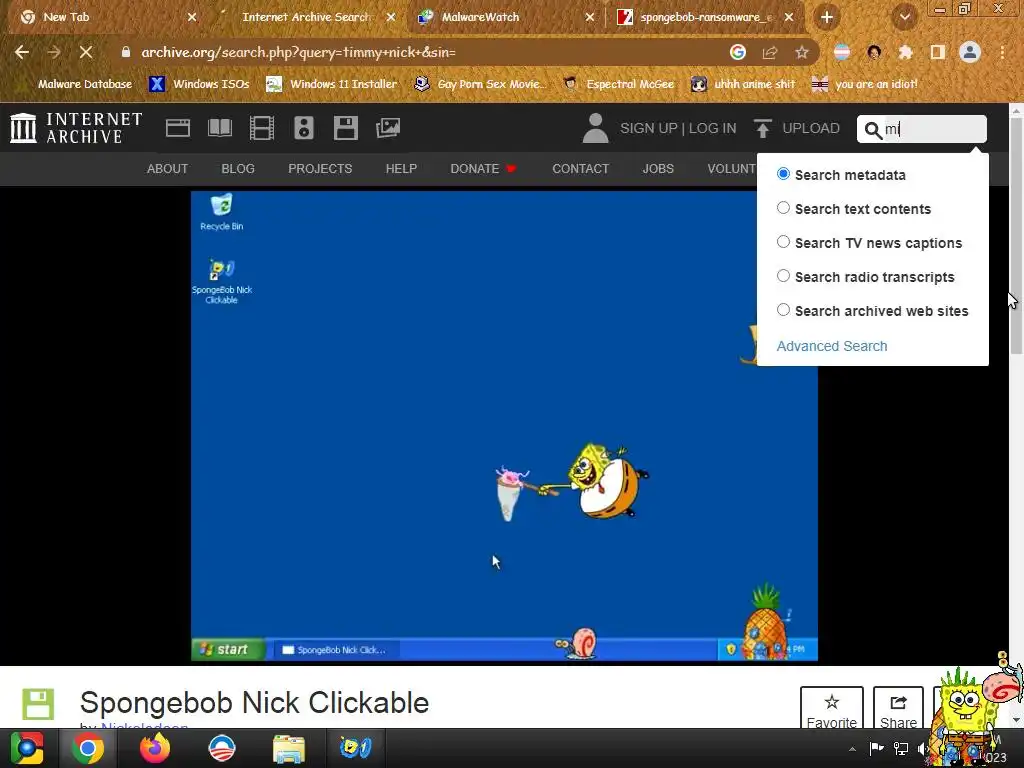The width and height of the screenshot is (1024, 768).
Task: Open the JOBS menu item
Action: pos(658,168)
